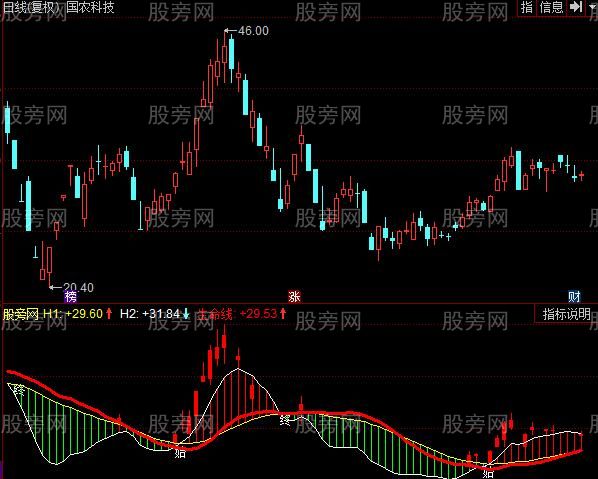The width and height of the screenshot is (598, 479).
Task: Click the arrow-to-bar jump icon
Action: (576, 7)
